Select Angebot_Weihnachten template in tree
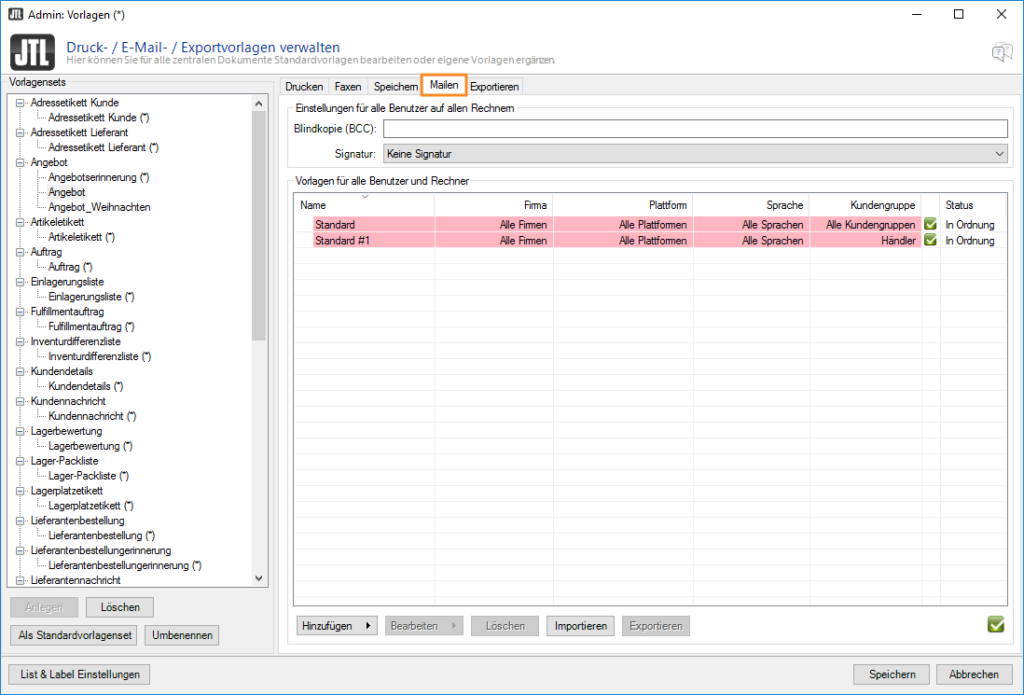Screen dimensions: 1024x695 coord(99,207)
